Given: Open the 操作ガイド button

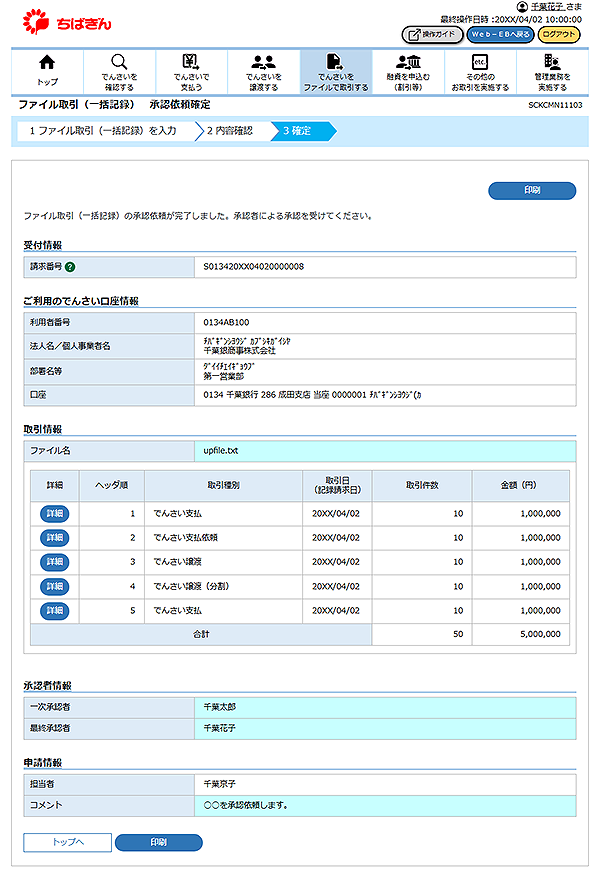Looking at the screenshot, I should coord(432,35).
